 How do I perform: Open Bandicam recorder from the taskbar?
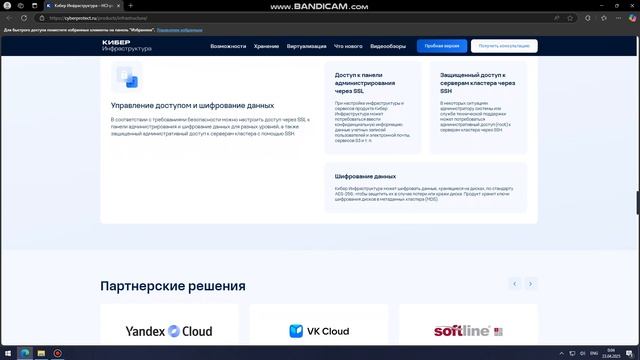tap(58, 353)
